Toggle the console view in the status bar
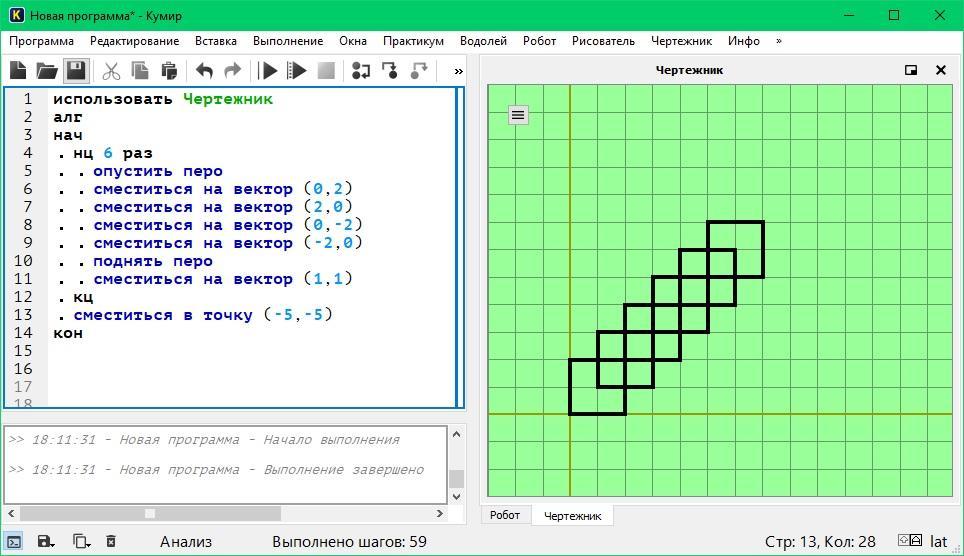The image size is (964, 556). coord(13,542)
